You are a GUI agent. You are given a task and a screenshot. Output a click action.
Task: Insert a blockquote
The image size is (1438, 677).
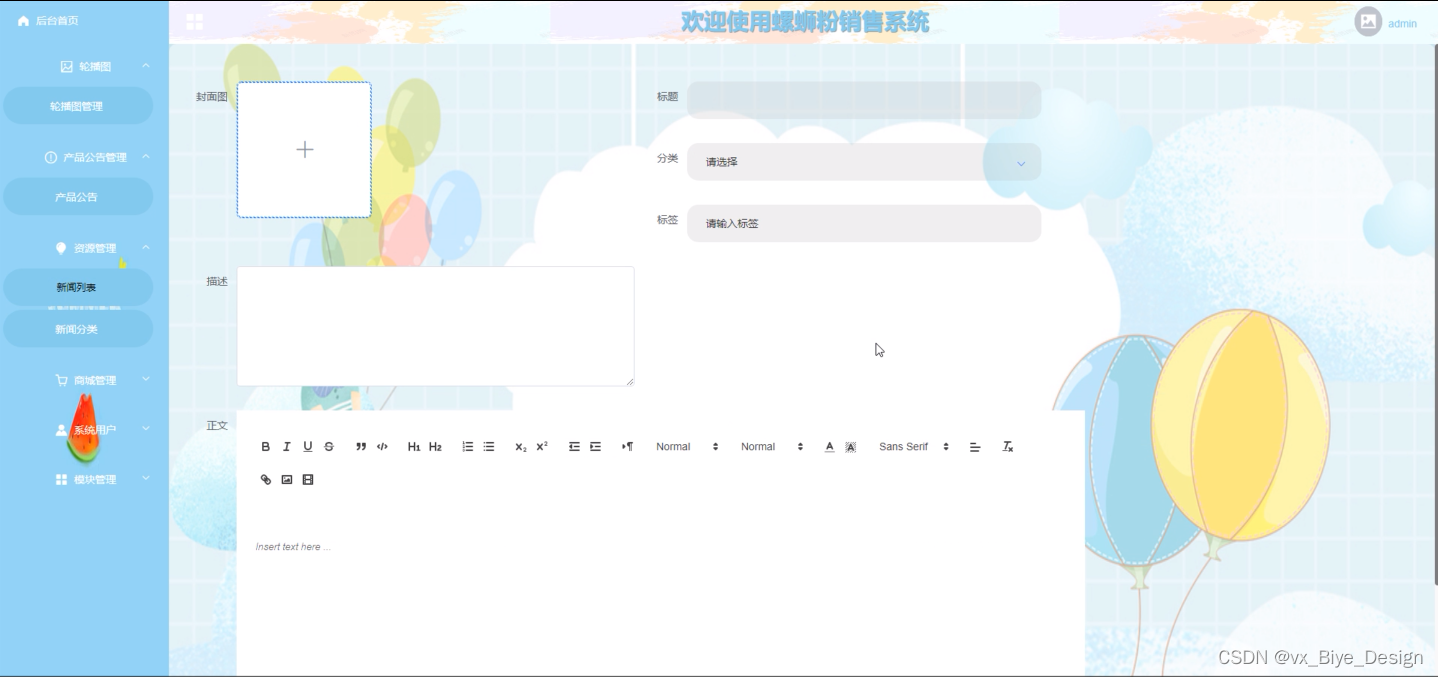click(361, 447)
